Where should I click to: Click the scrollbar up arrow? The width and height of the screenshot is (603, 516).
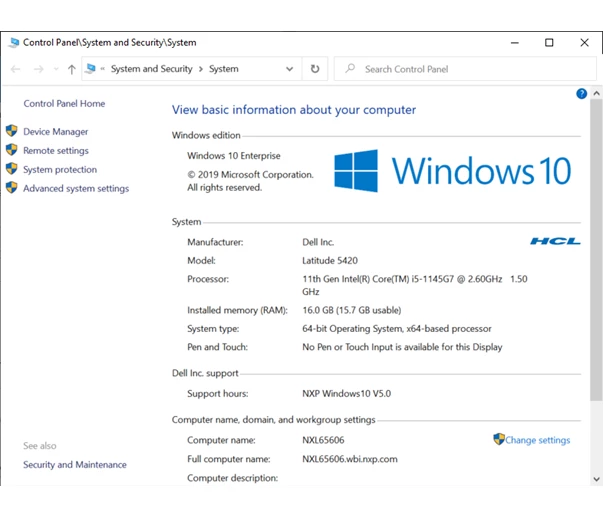[x=596, y=93]
